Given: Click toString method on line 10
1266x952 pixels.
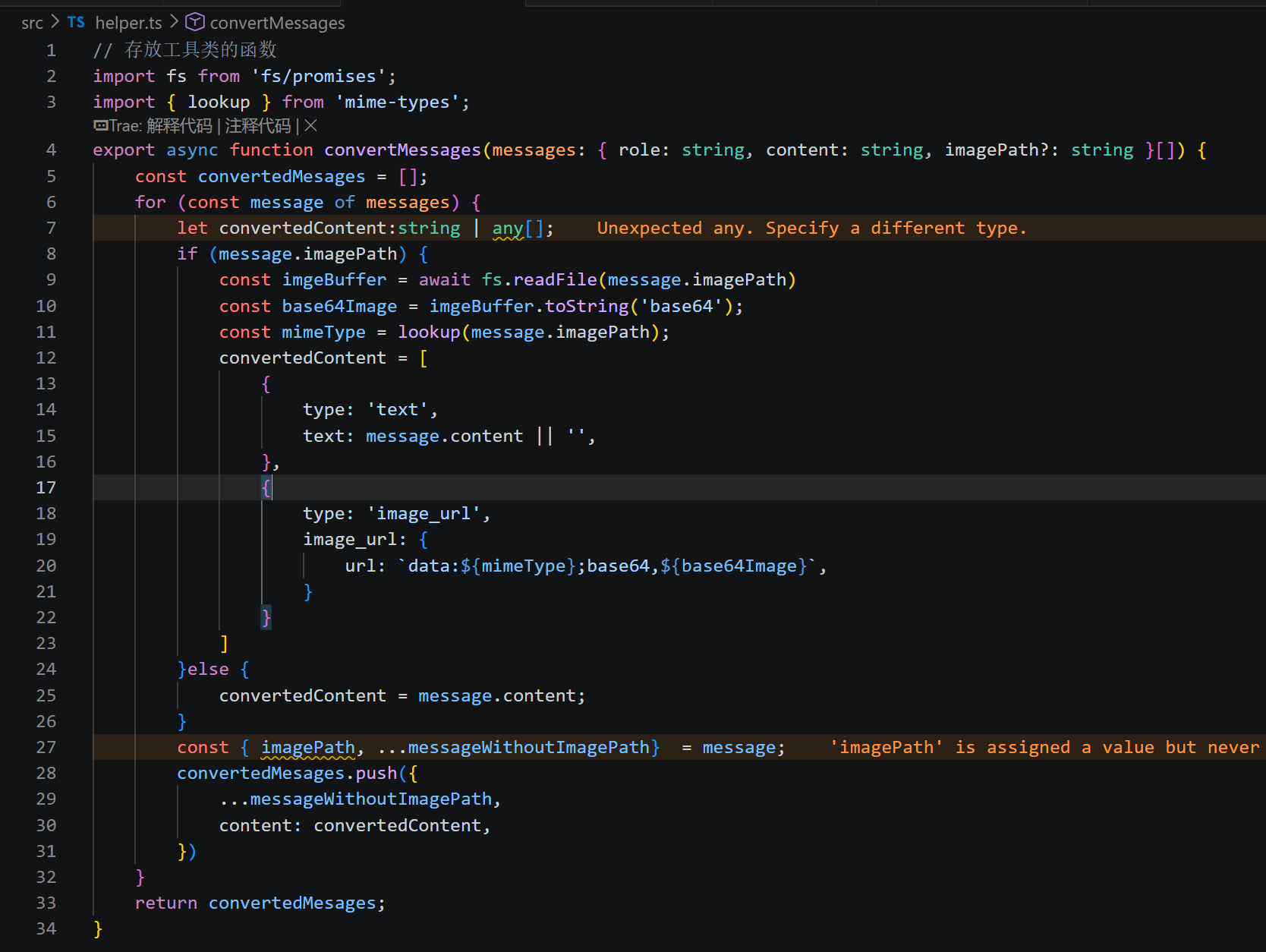Looking at the screenshot, I should (587, 307).
